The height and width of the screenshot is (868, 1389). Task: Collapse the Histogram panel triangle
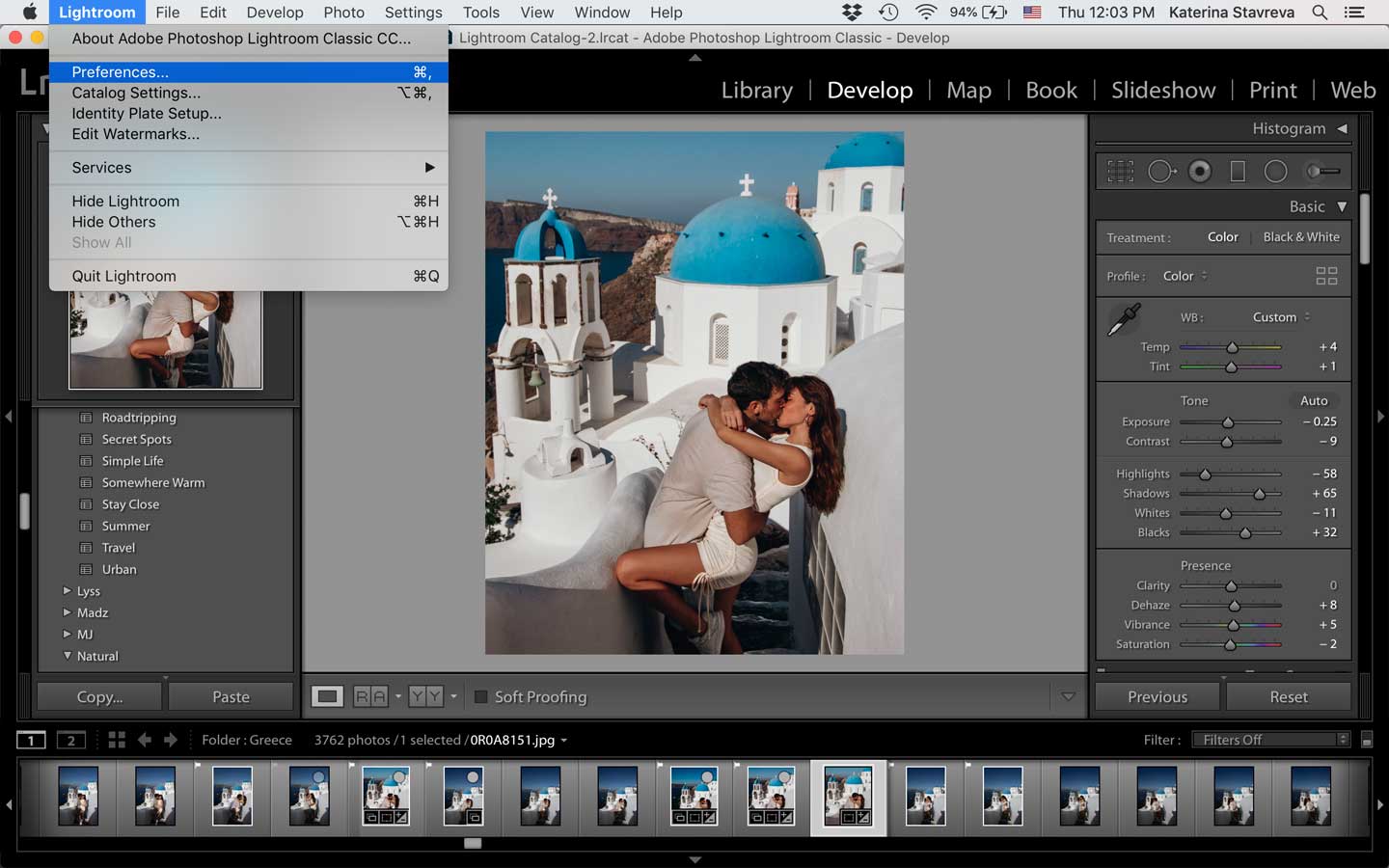[x=1342, y=128]
